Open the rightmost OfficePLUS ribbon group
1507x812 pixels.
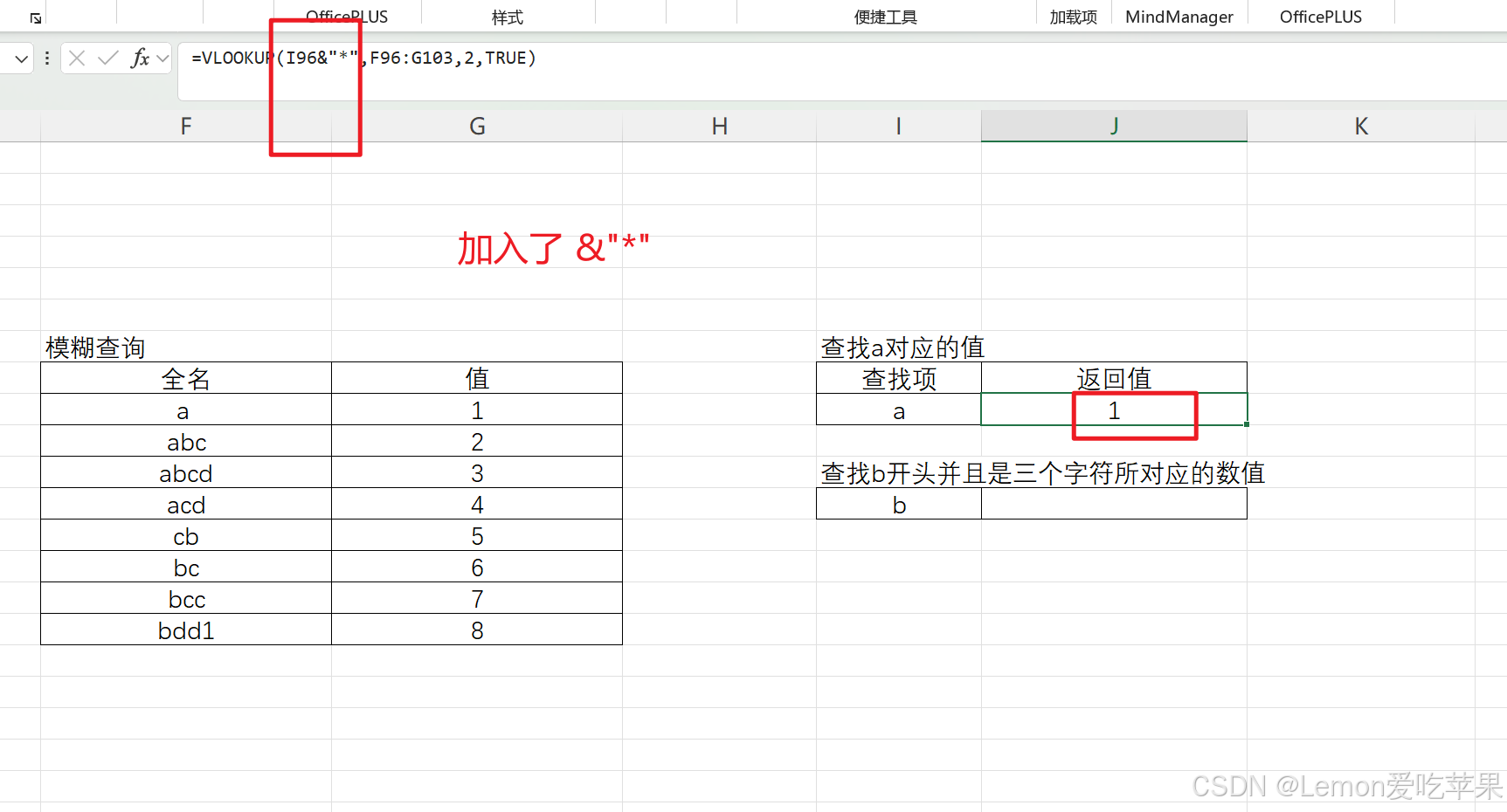(1321, 17)
